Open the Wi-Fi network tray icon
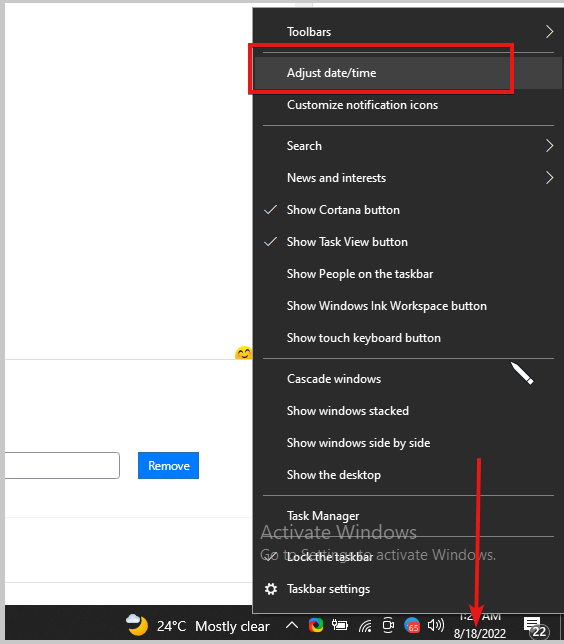The width and height of the screenshot is (564, 644). point(365,626)
